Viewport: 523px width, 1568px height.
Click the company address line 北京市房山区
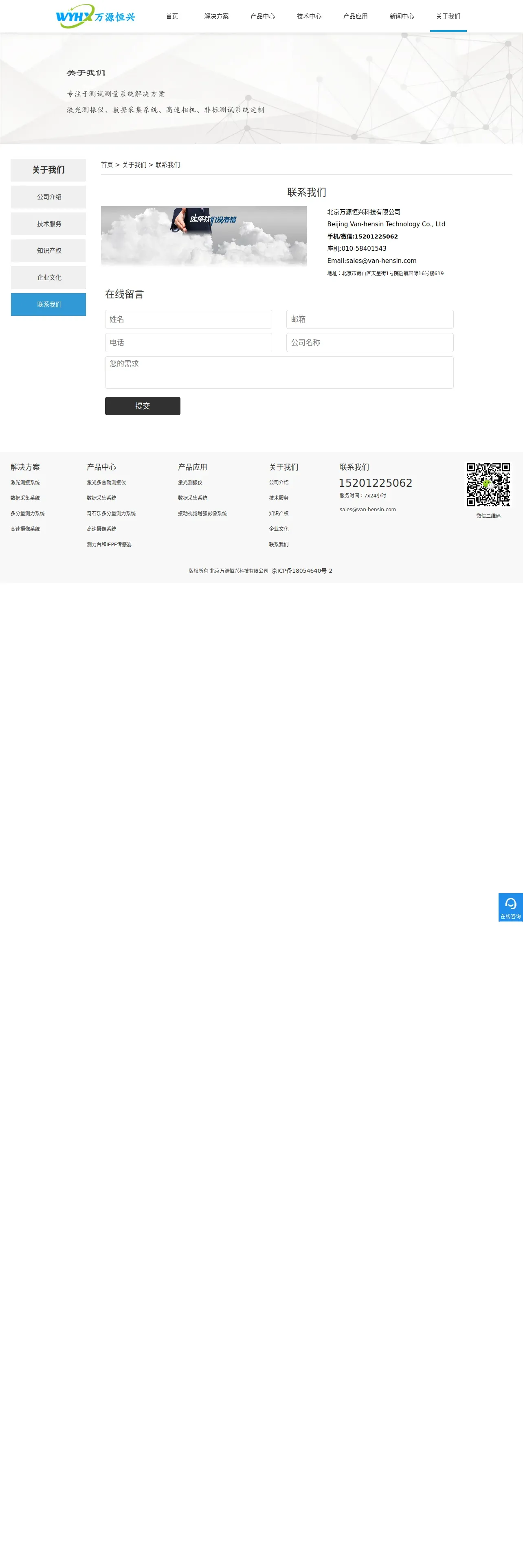click(x=385, y=273)
